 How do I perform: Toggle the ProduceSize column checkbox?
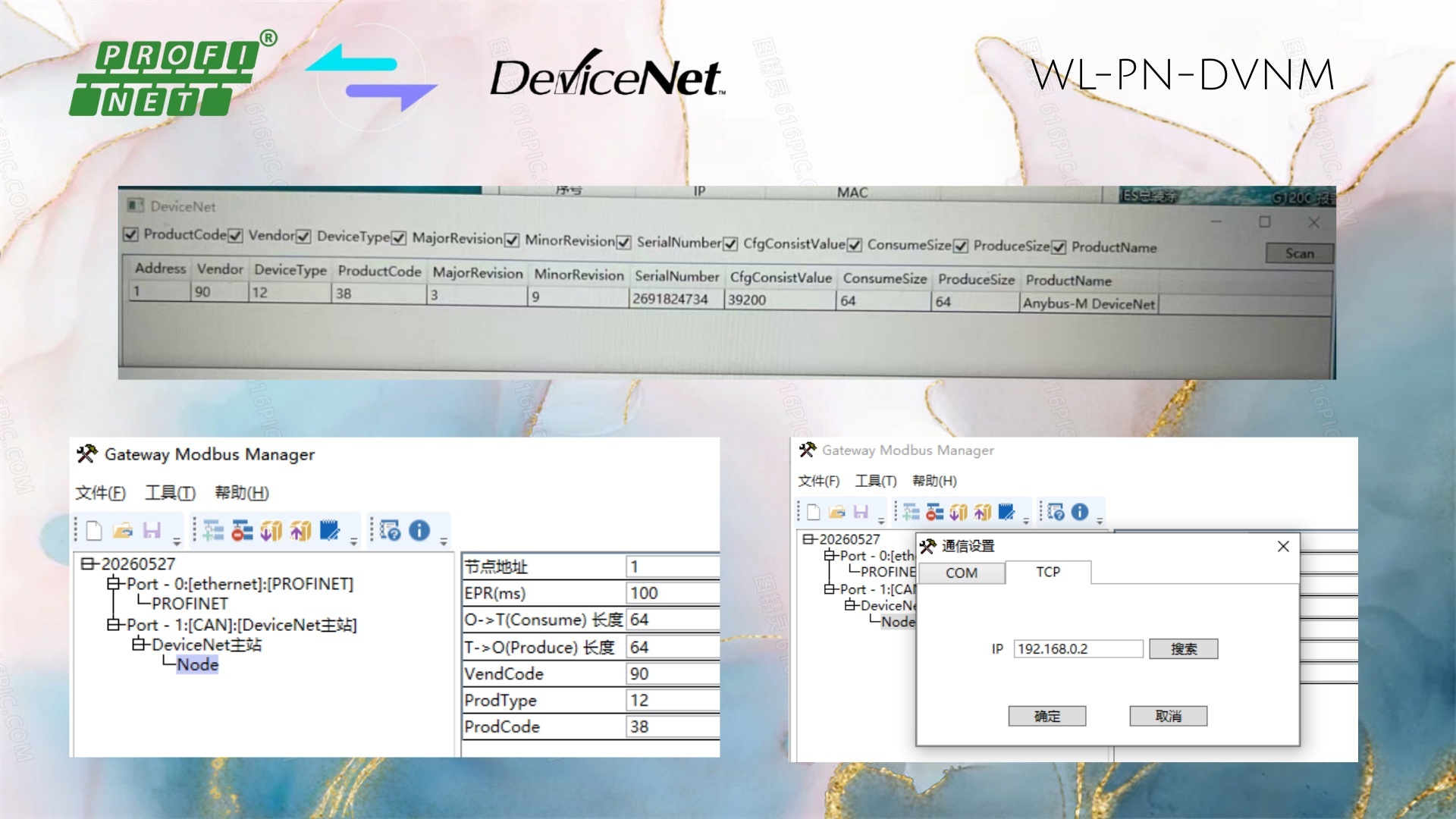pyautogui.click(x=961, y=246)
